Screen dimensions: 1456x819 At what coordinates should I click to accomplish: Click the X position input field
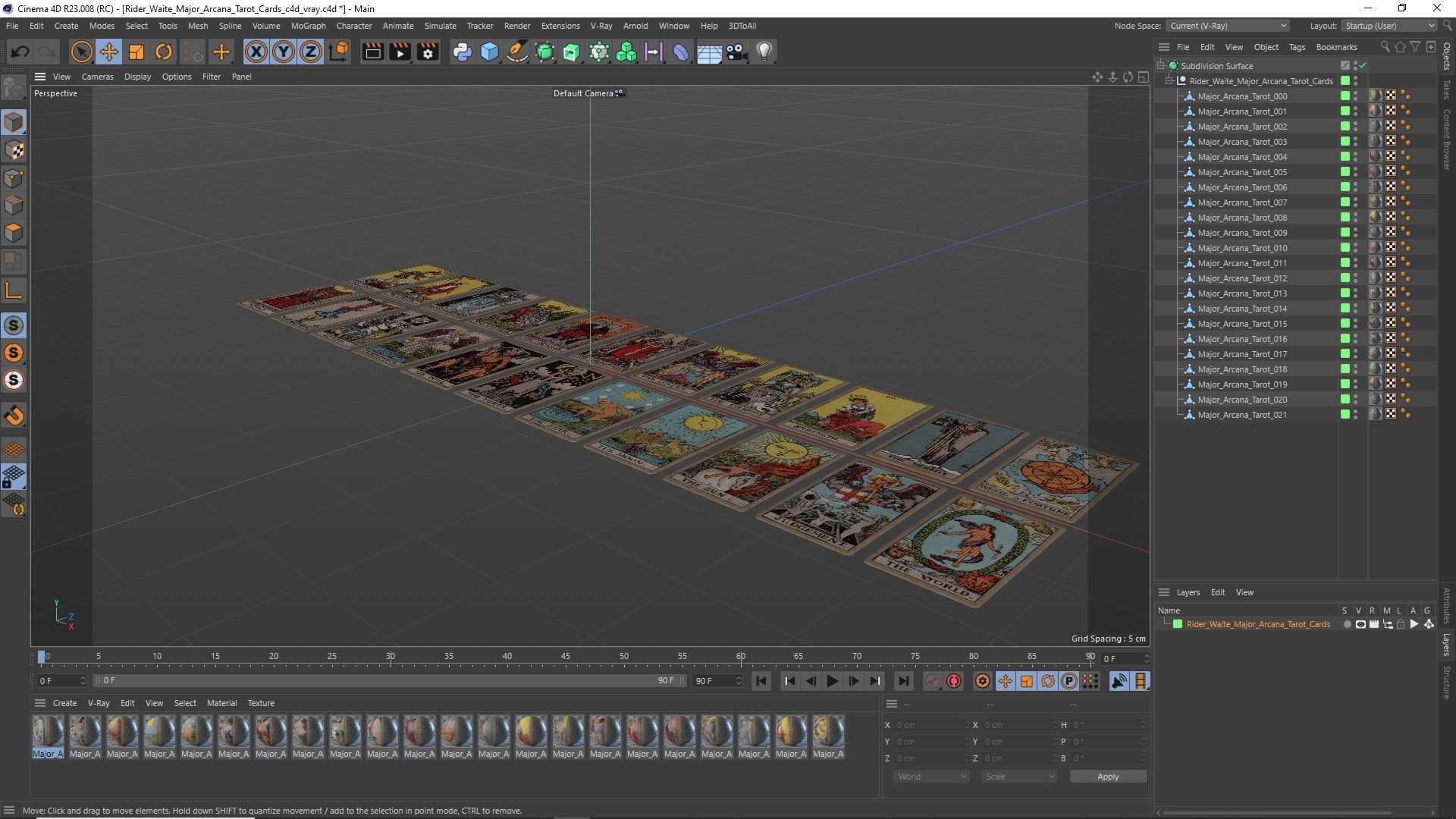pyautogui.click(x=931, y=725)
